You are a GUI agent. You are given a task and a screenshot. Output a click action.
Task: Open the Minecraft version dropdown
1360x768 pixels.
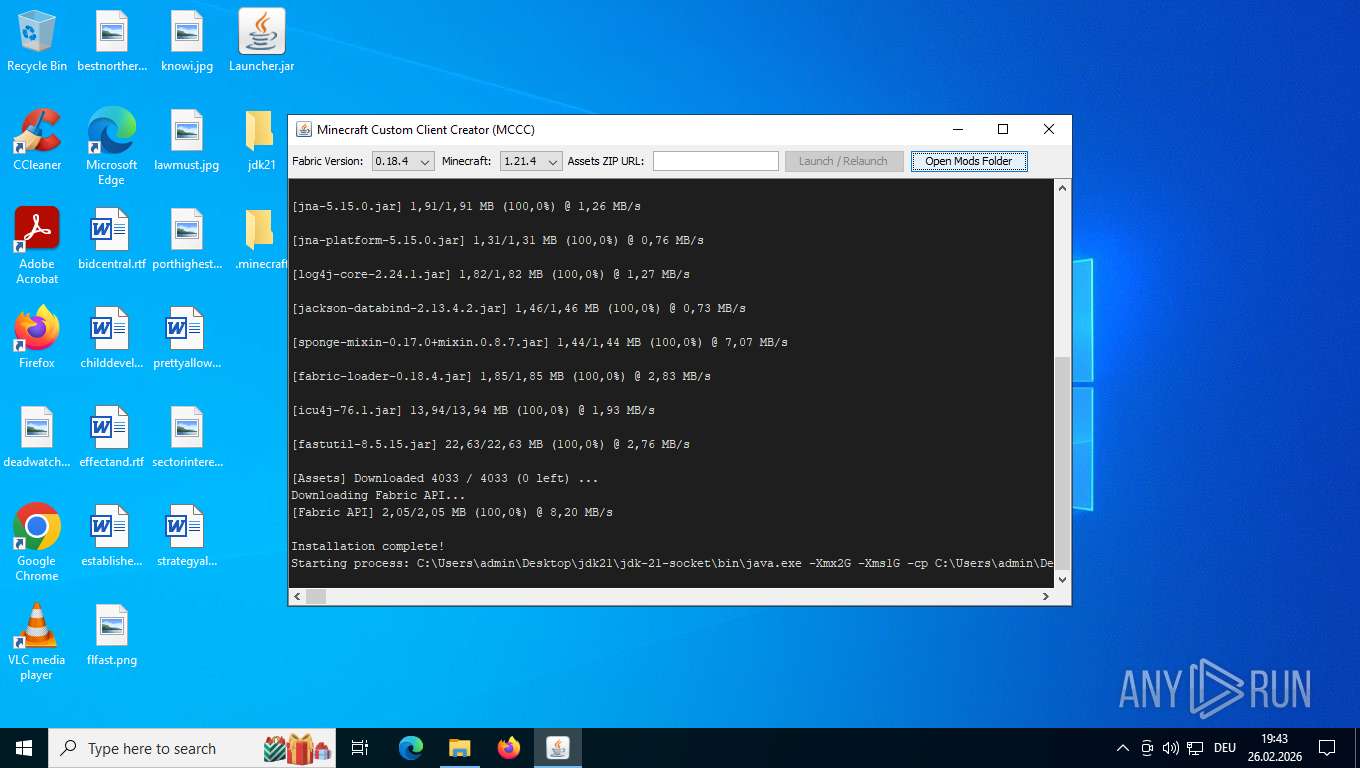tap(531, 161)
